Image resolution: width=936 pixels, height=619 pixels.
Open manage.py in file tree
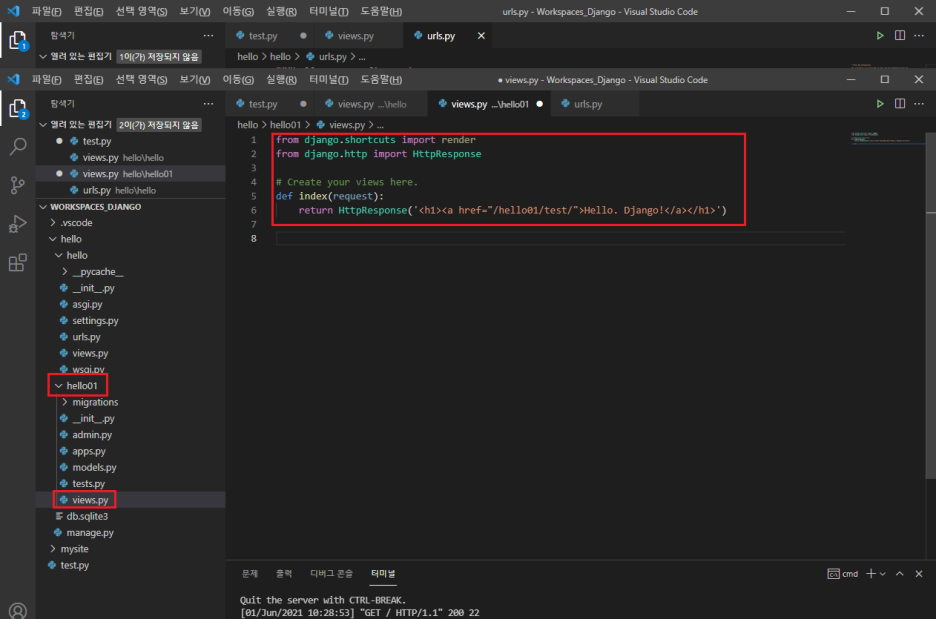click(x=90, y=533)
